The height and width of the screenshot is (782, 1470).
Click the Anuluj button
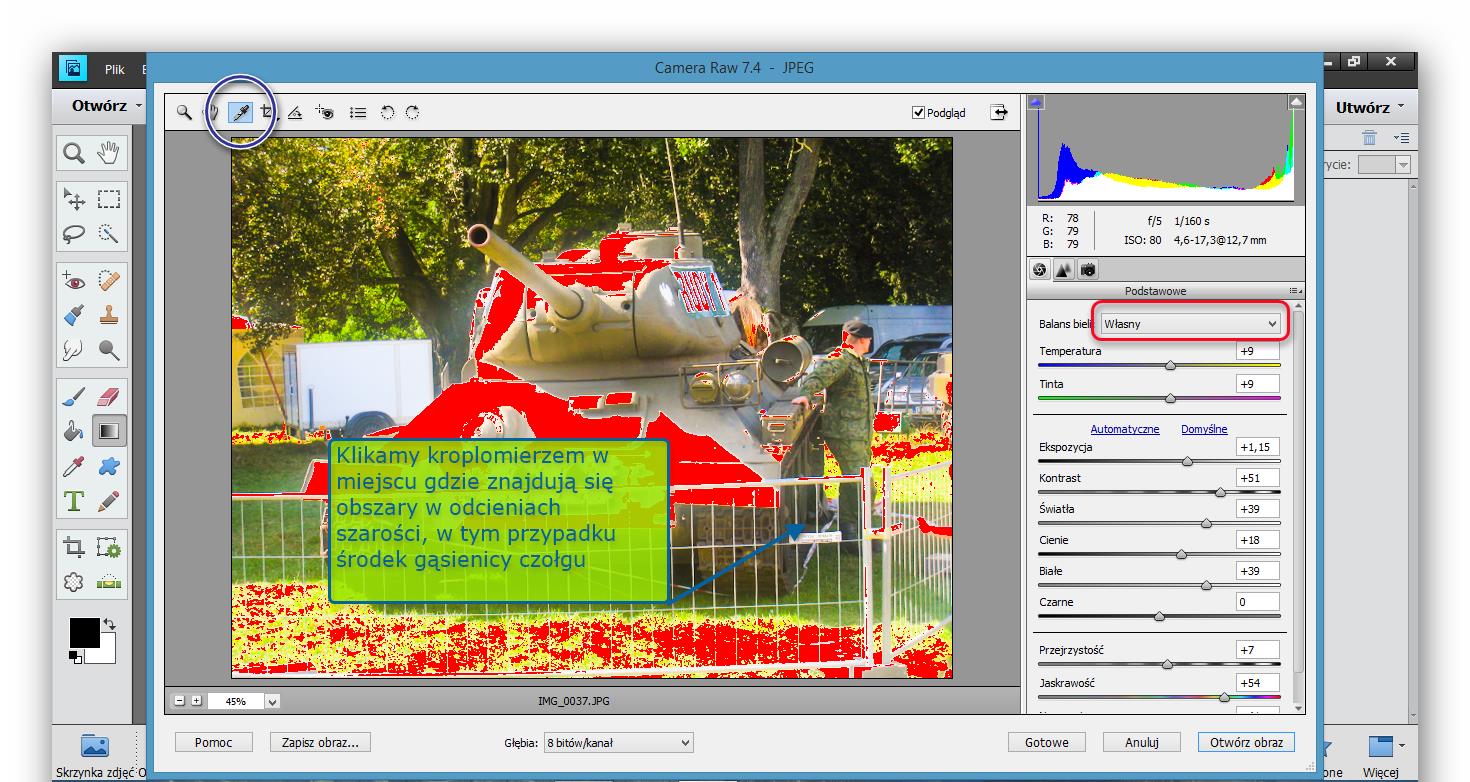click(1141, 743)
